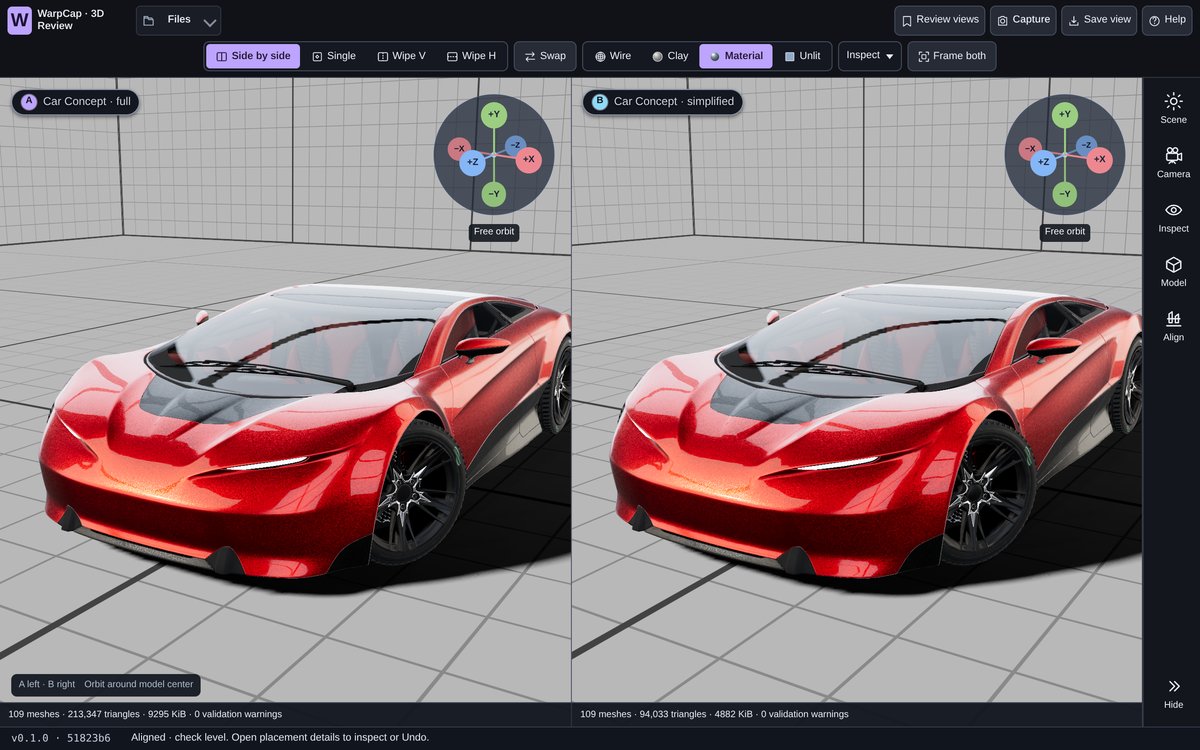The image size is (1200, 750).
Task: Open the Camera panel in the sidebar
Action: tap(1173, 163)
